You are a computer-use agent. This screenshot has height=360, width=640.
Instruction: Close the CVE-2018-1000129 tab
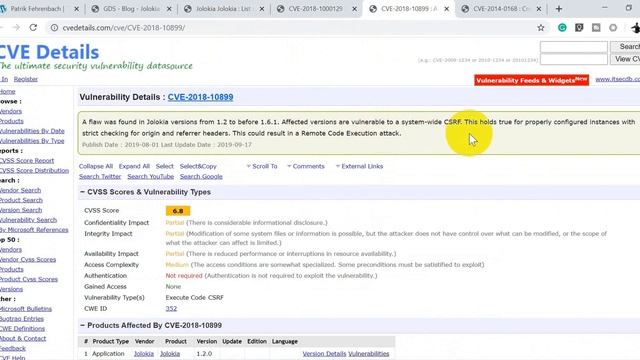[x=354, y=9]
